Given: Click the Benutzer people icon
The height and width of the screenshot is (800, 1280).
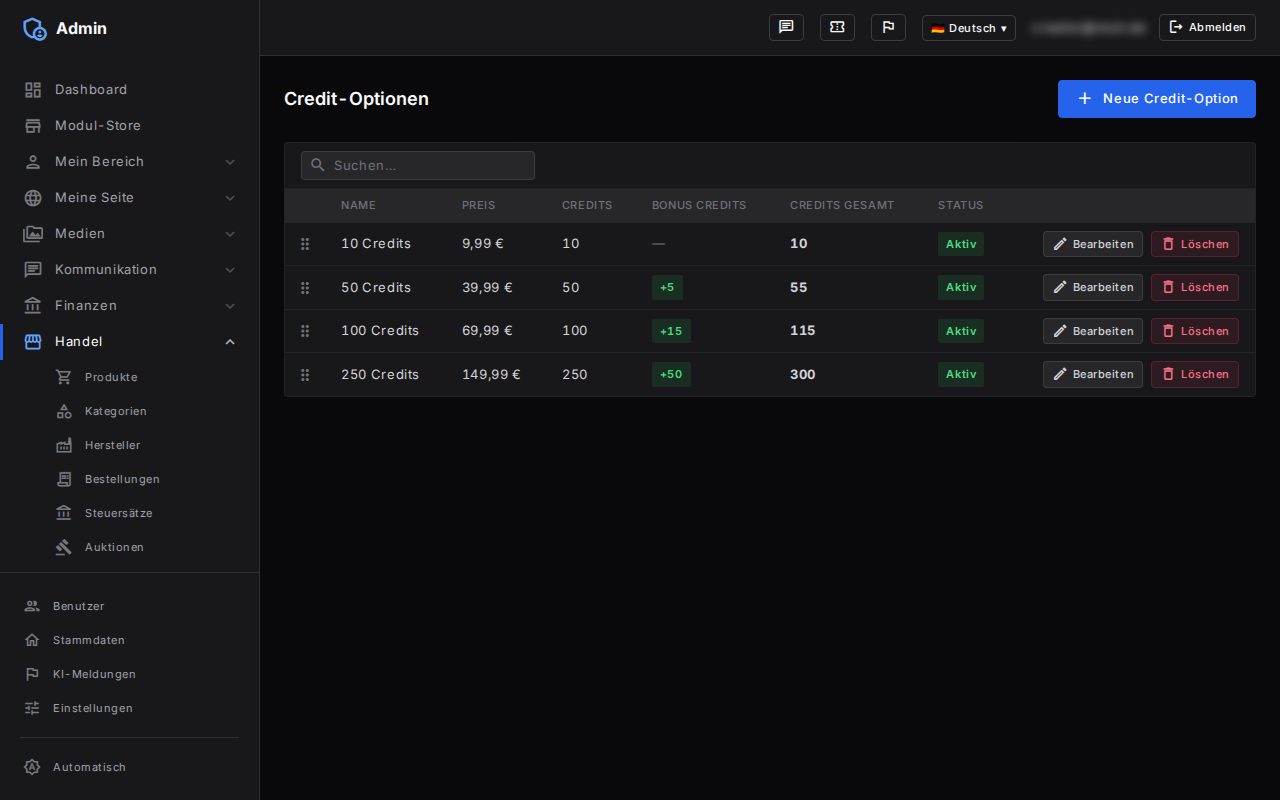Looking at the screenshot, I should point(32,606).
